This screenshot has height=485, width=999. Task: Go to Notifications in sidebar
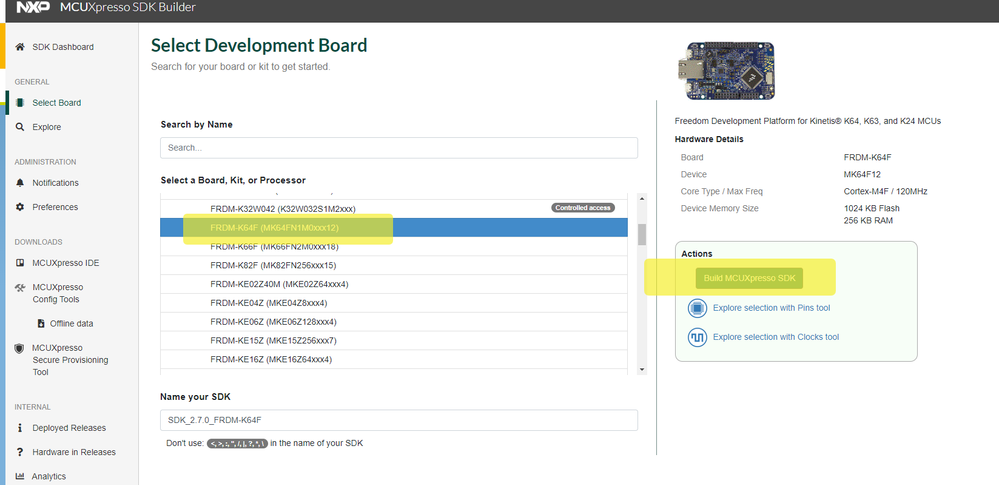pyautogui.click(x=55, y=183)
